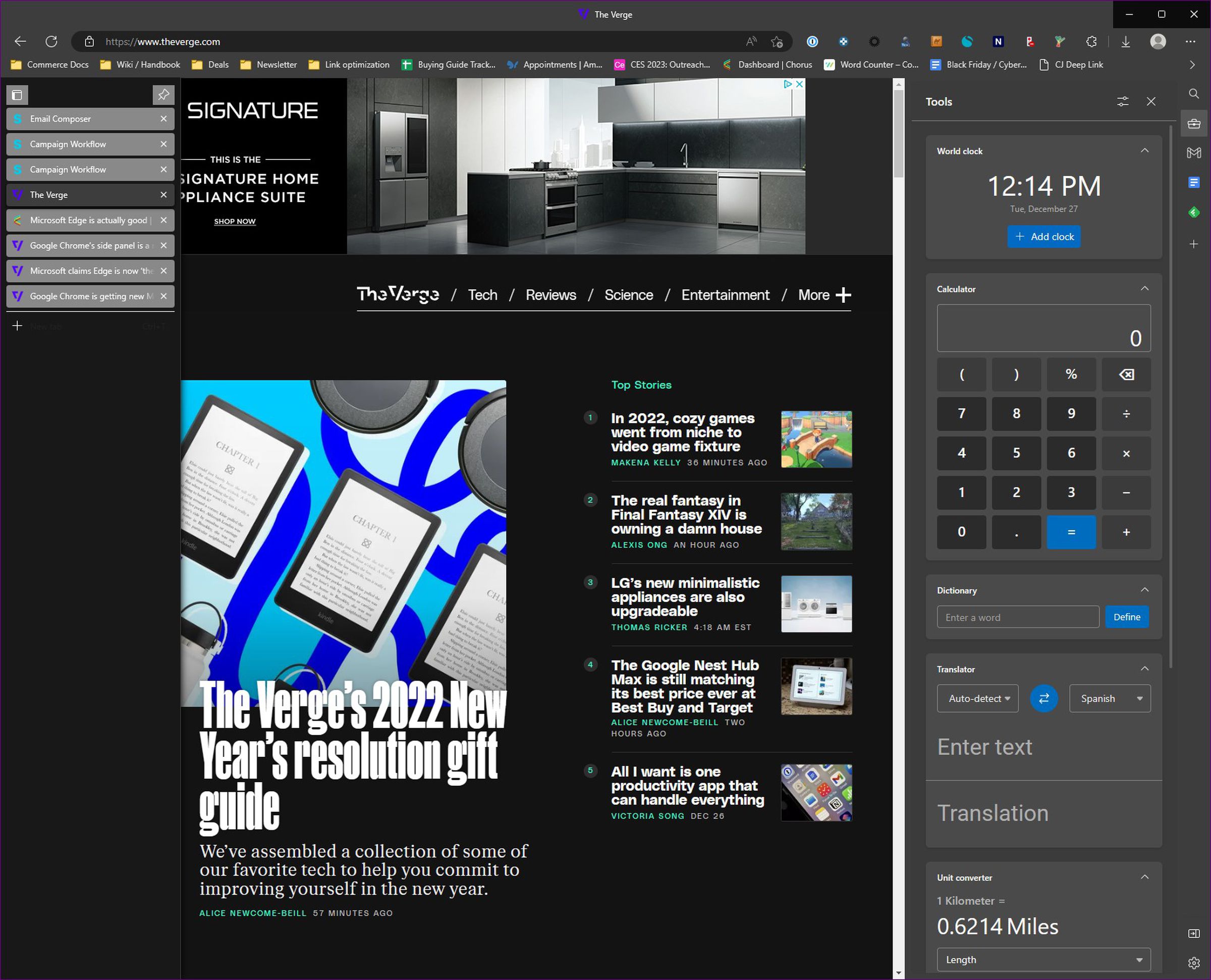Click the Tools panel close icon

1152,101
